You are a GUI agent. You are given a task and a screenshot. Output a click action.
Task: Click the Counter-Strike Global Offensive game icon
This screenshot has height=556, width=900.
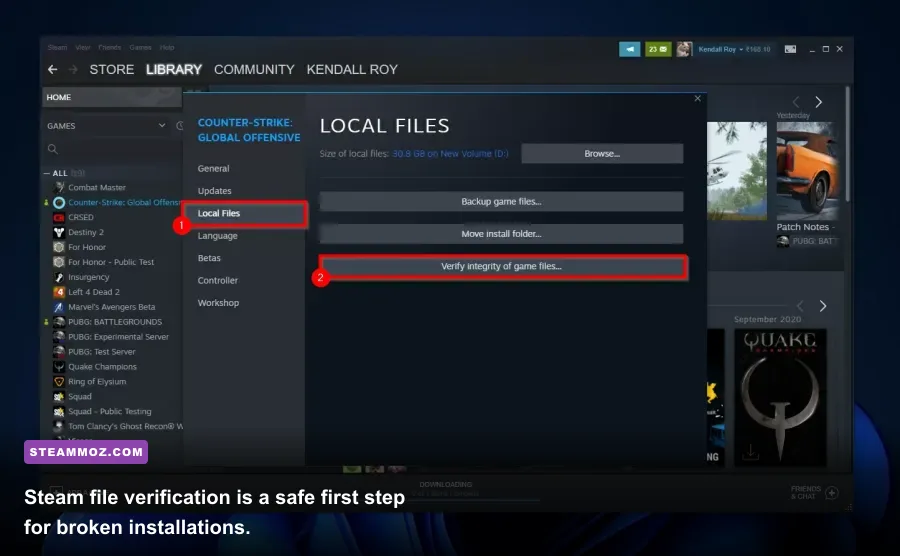59,203
